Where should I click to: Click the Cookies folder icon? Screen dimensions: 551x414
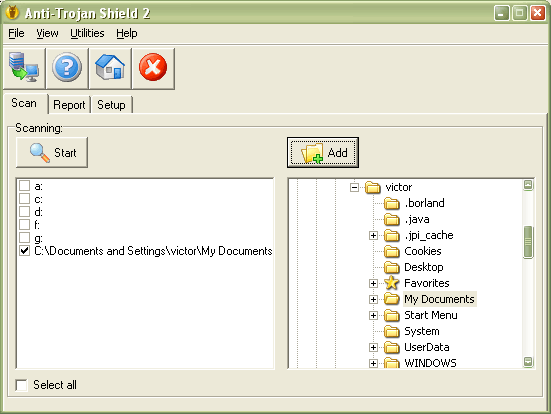coord(391,251)
